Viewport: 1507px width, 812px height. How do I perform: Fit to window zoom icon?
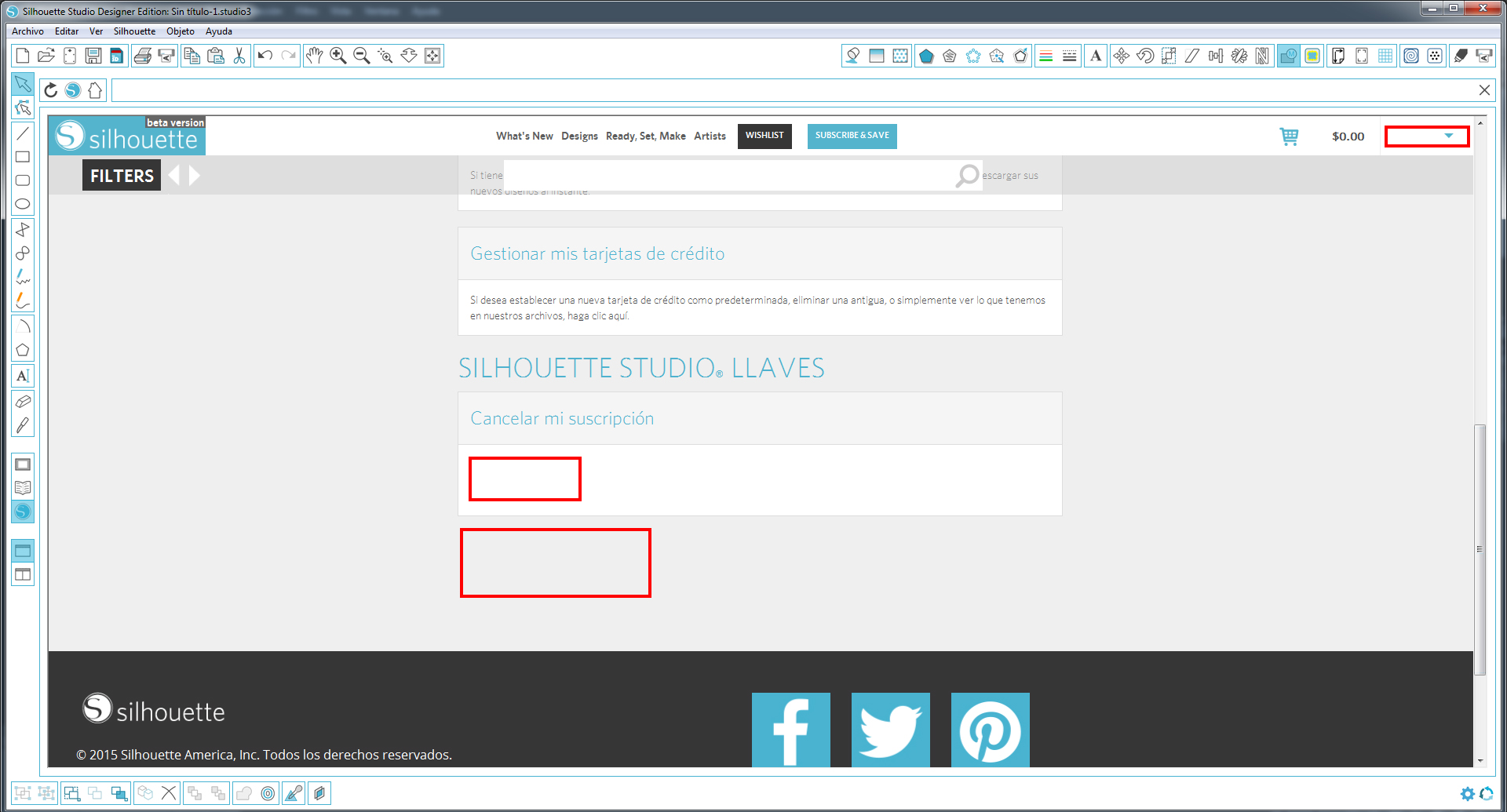[432, 56]
